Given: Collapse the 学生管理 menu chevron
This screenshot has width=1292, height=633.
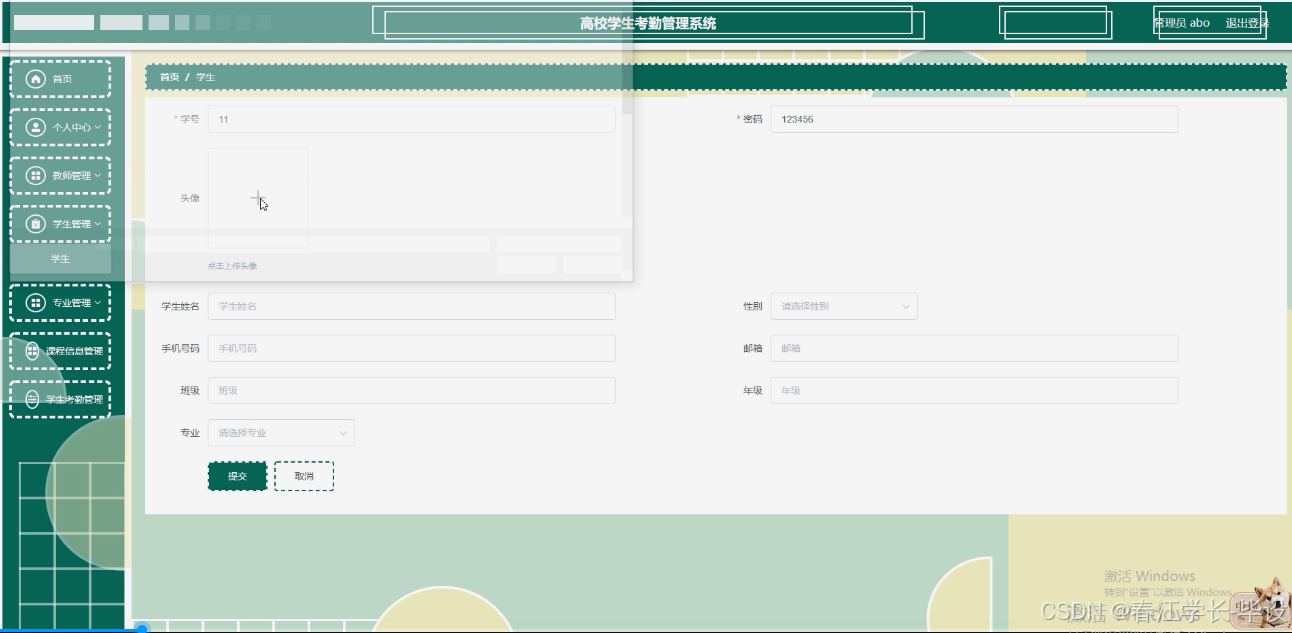Looking at the screenshot, I should pyautogui.click(x=97, y=224).
